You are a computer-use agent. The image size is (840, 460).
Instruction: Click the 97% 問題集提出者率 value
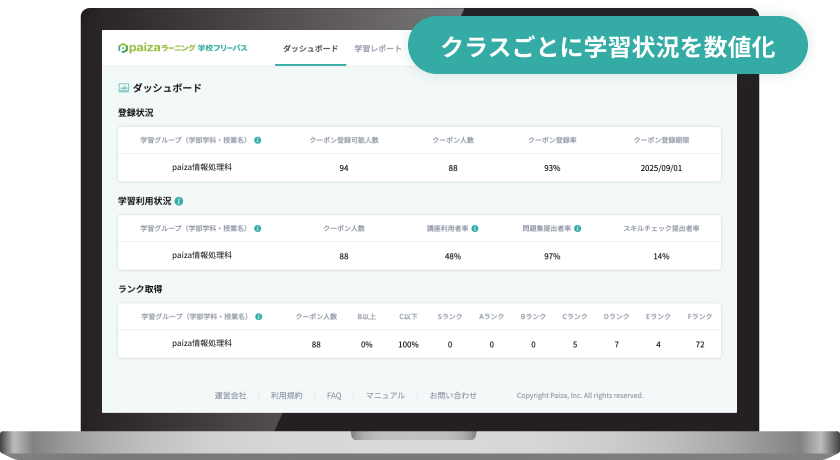552,257
